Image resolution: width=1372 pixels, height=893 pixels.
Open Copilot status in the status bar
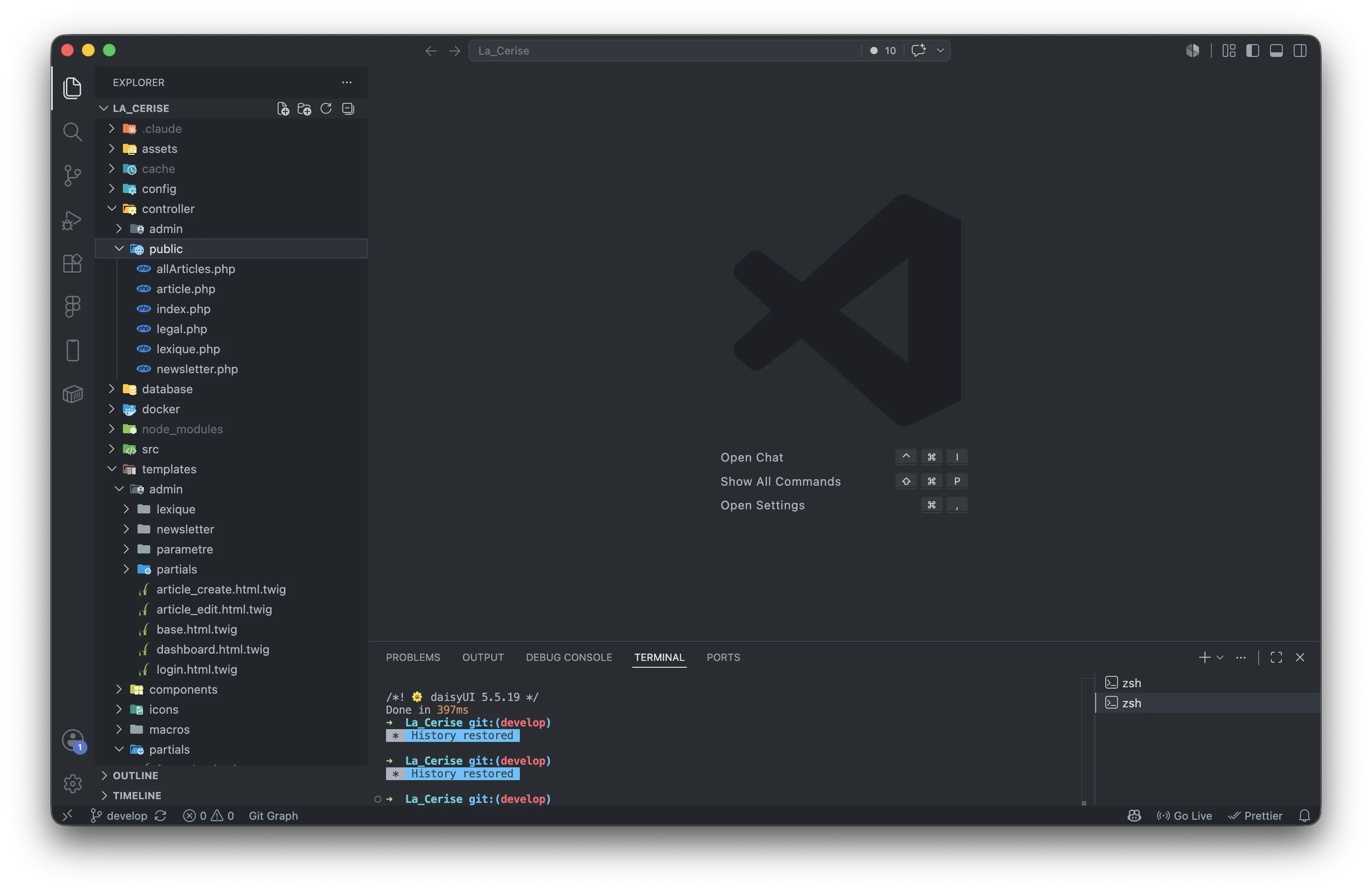click(1134, 816)
